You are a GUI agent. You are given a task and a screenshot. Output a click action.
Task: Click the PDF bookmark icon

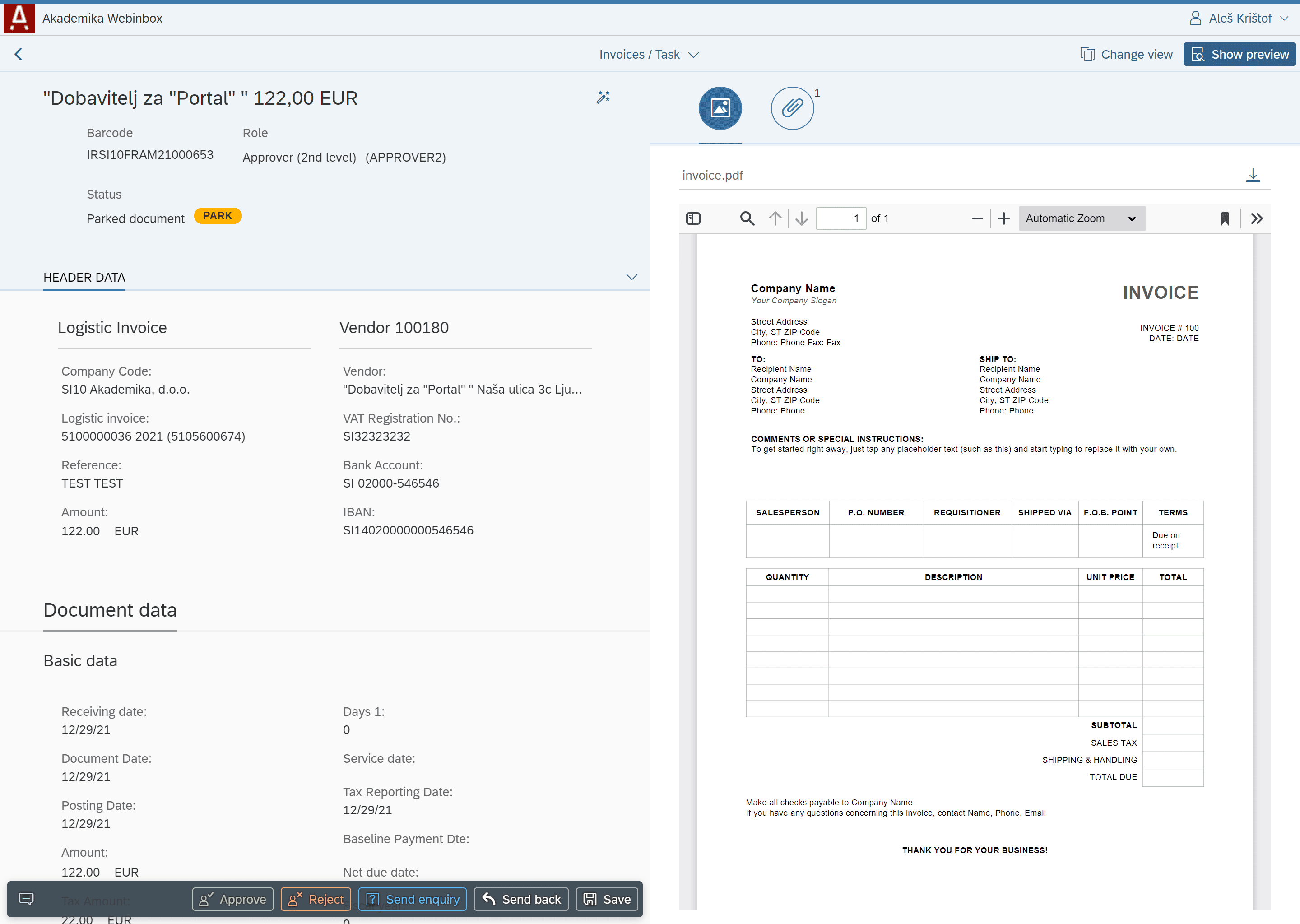pos(1224,218)
